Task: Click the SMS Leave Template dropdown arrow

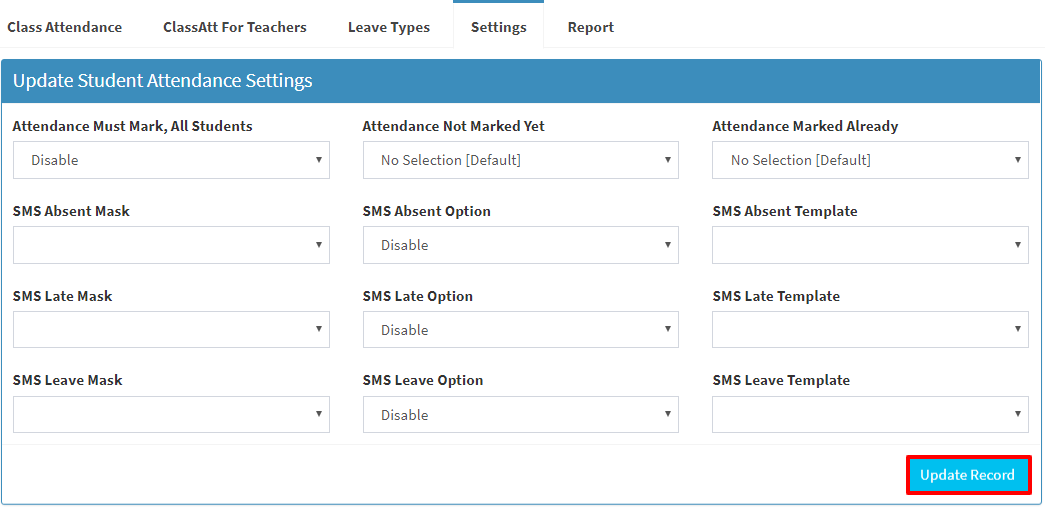Action: [1017, 414]
